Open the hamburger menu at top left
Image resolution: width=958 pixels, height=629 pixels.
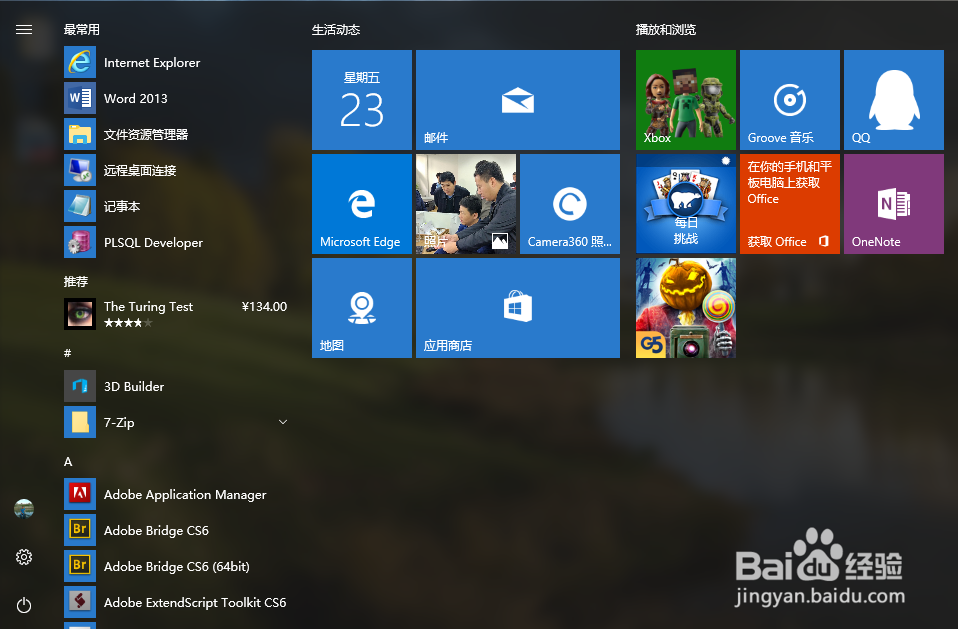[24, 29]
